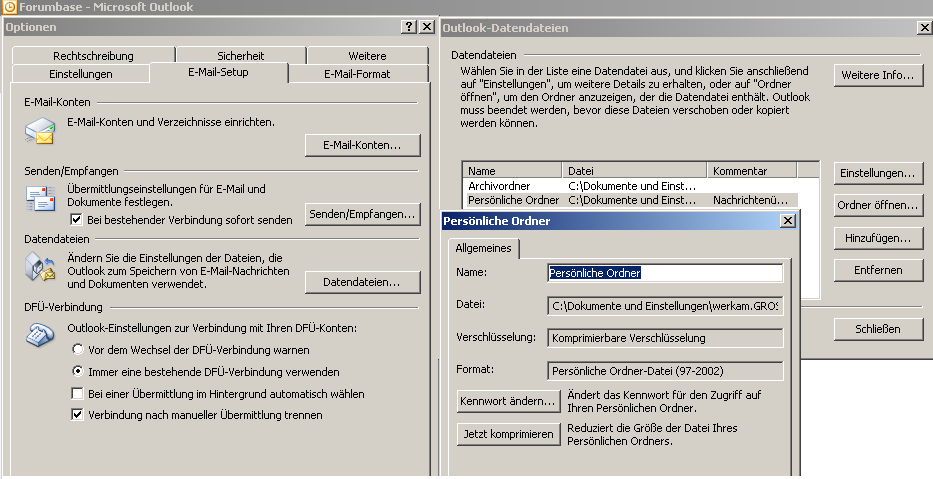
Task: Click the Archivordner file path cell
Action: [632, 186]
